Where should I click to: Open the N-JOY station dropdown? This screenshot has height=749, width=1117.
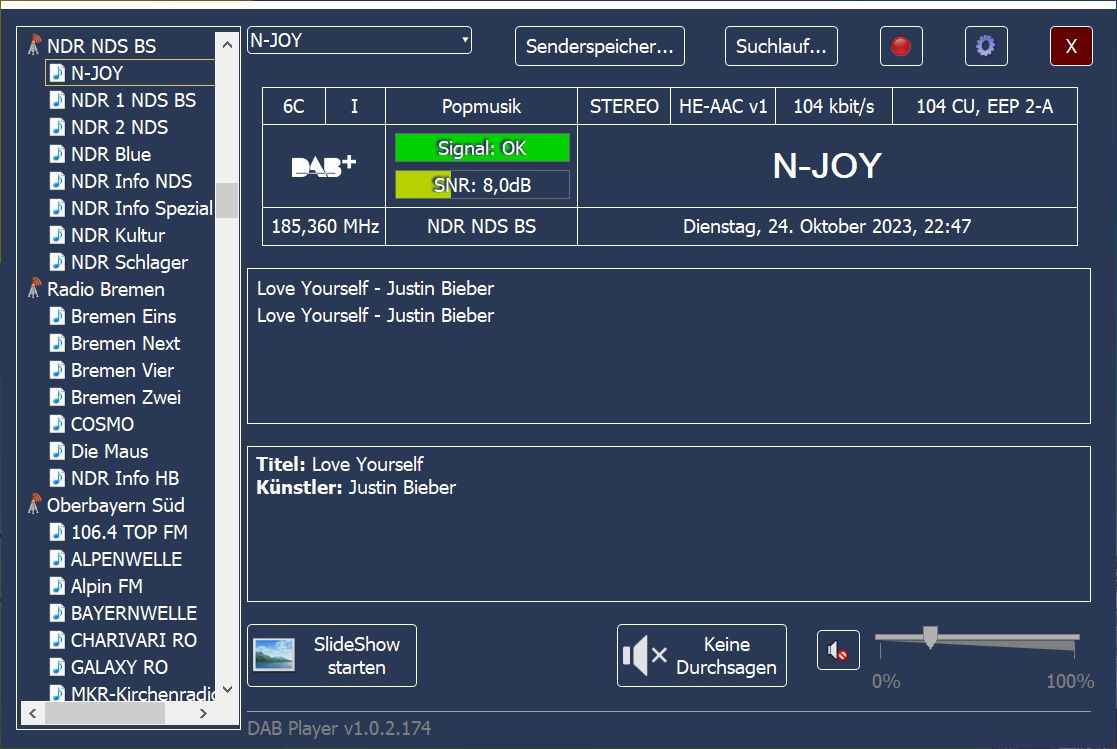(x=360, y=41)
